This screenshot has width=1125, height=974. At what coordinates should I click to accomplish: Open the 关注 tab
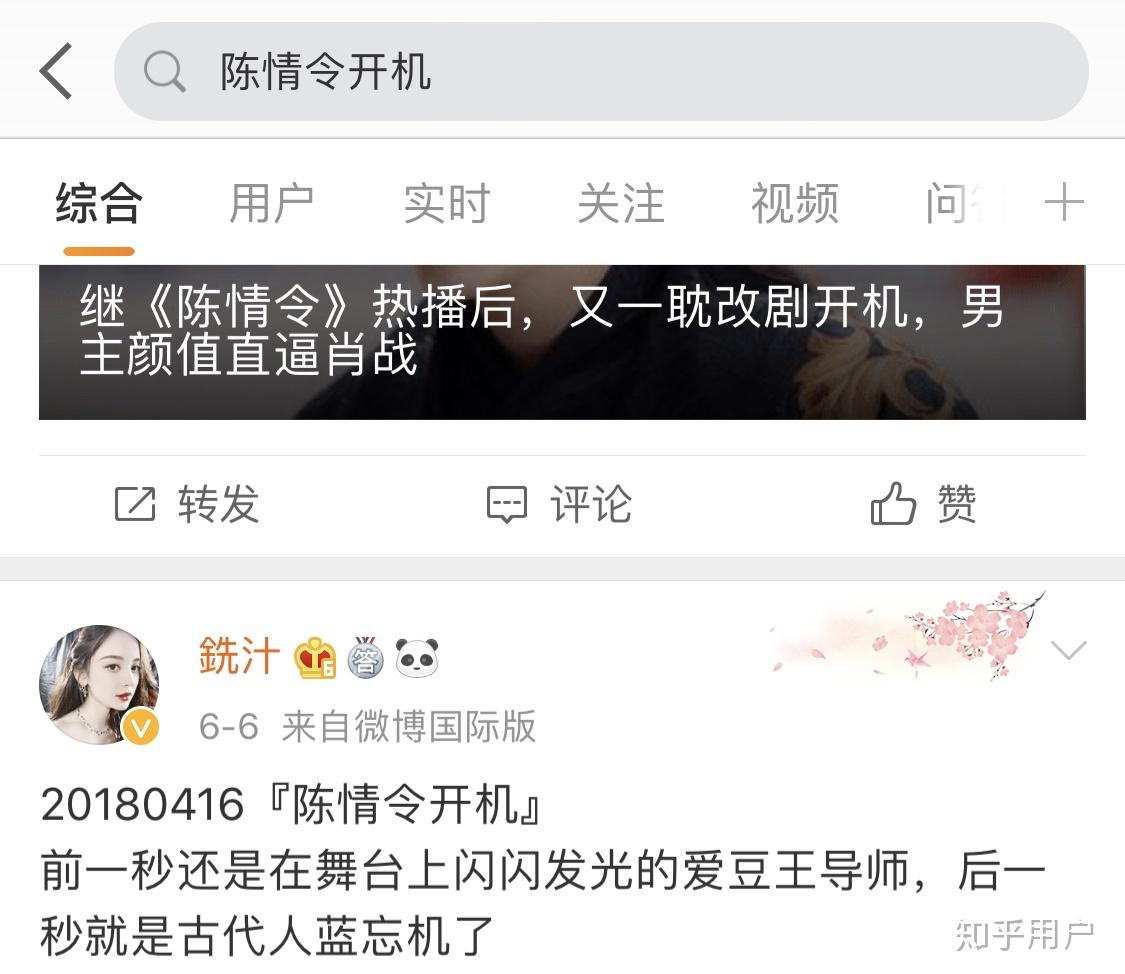(621, 203)
